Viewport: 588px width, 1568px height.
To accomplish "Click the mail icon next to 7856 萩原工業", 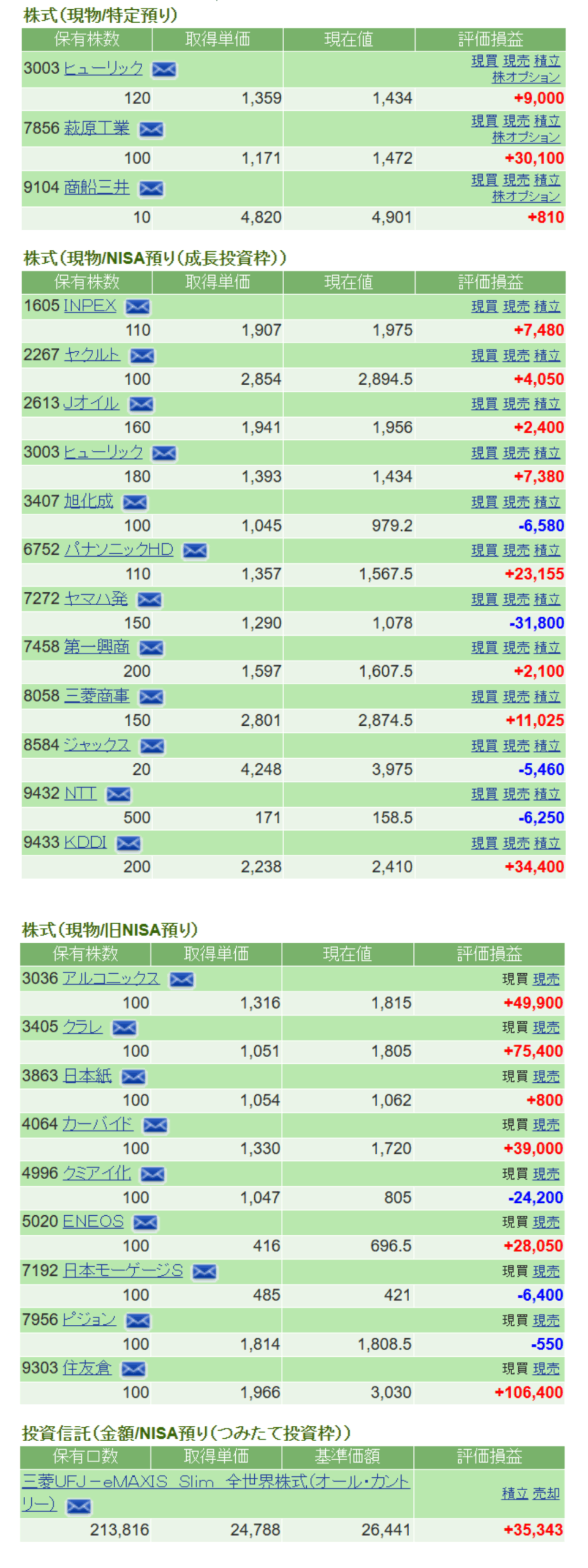I will click(x=151, y=129).
